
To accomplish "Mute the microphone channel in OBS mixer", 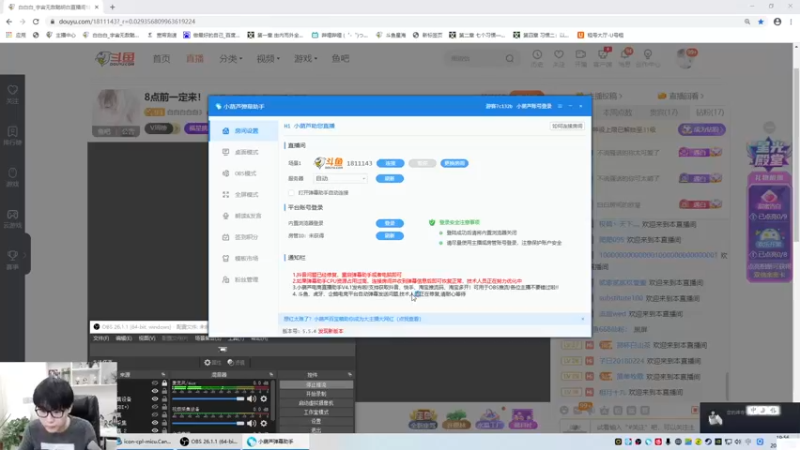I will (x=252, y=398).
